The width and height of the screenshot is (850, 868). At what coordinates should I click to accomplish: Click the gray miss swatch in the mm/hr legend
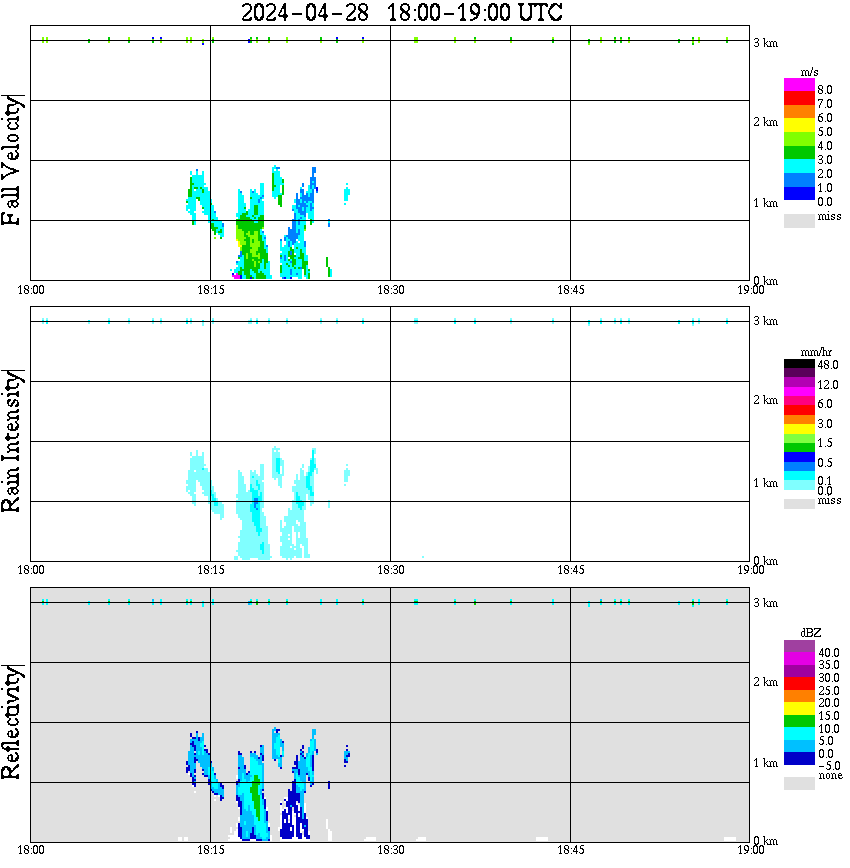tap(799, 504)
